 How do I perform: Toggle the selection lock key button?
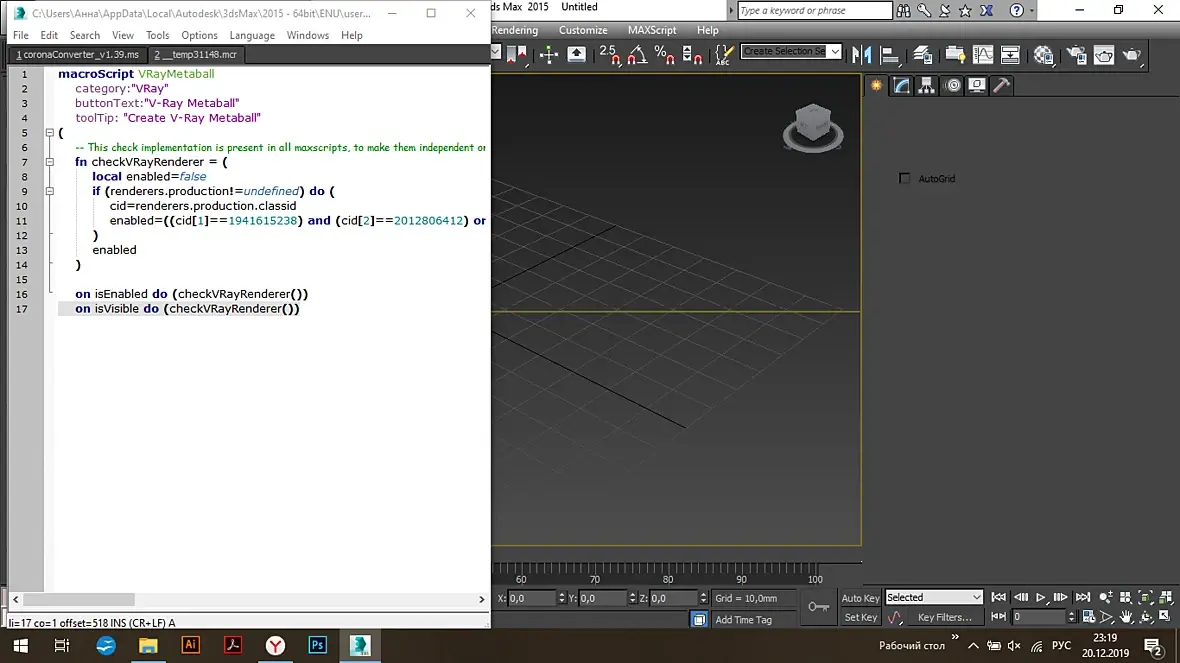818,606
